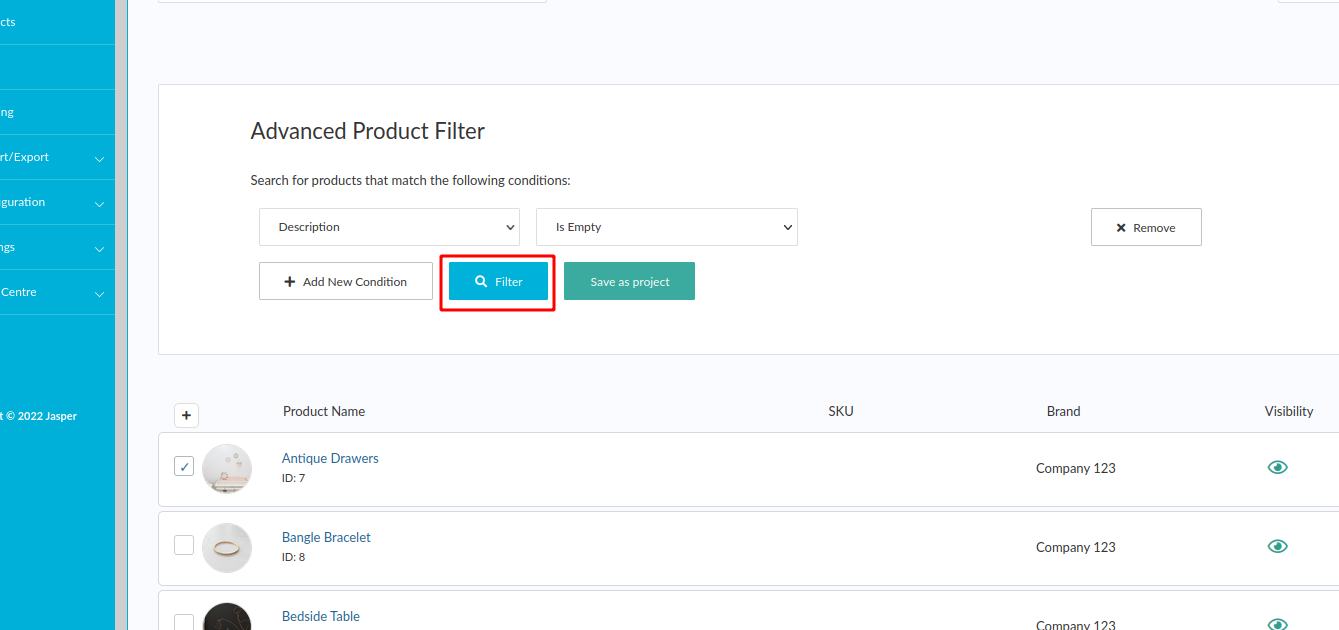This screenshot has width=1339, height=630.
Task: Toggle visibility eye for Bangle Bracelet
Action: coord(1277,546)
